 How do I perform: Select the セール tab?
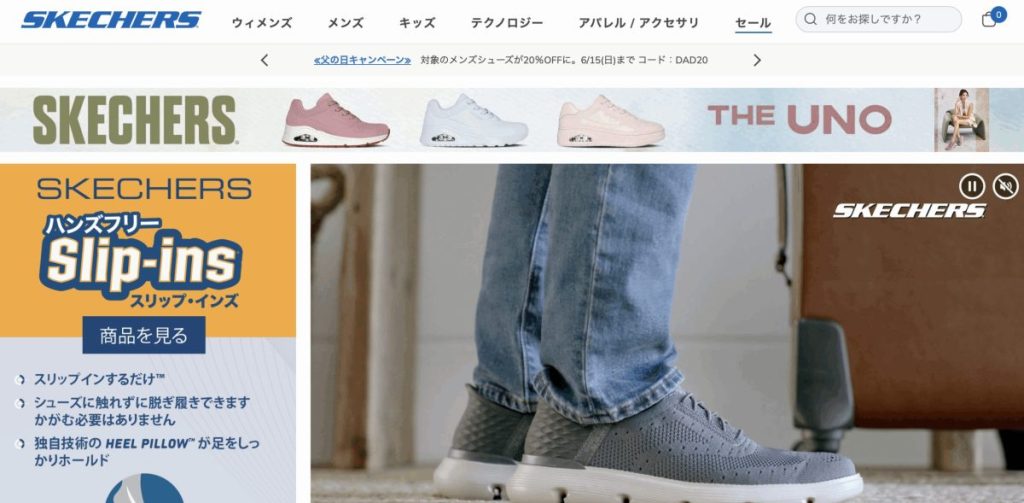753,23
